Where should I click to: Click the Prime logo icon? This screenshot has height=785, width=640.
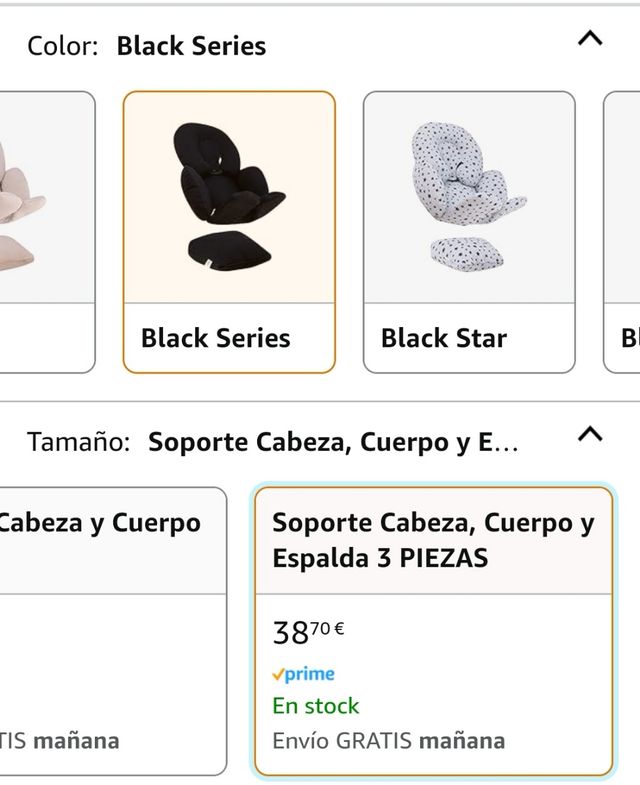point(303,674)
